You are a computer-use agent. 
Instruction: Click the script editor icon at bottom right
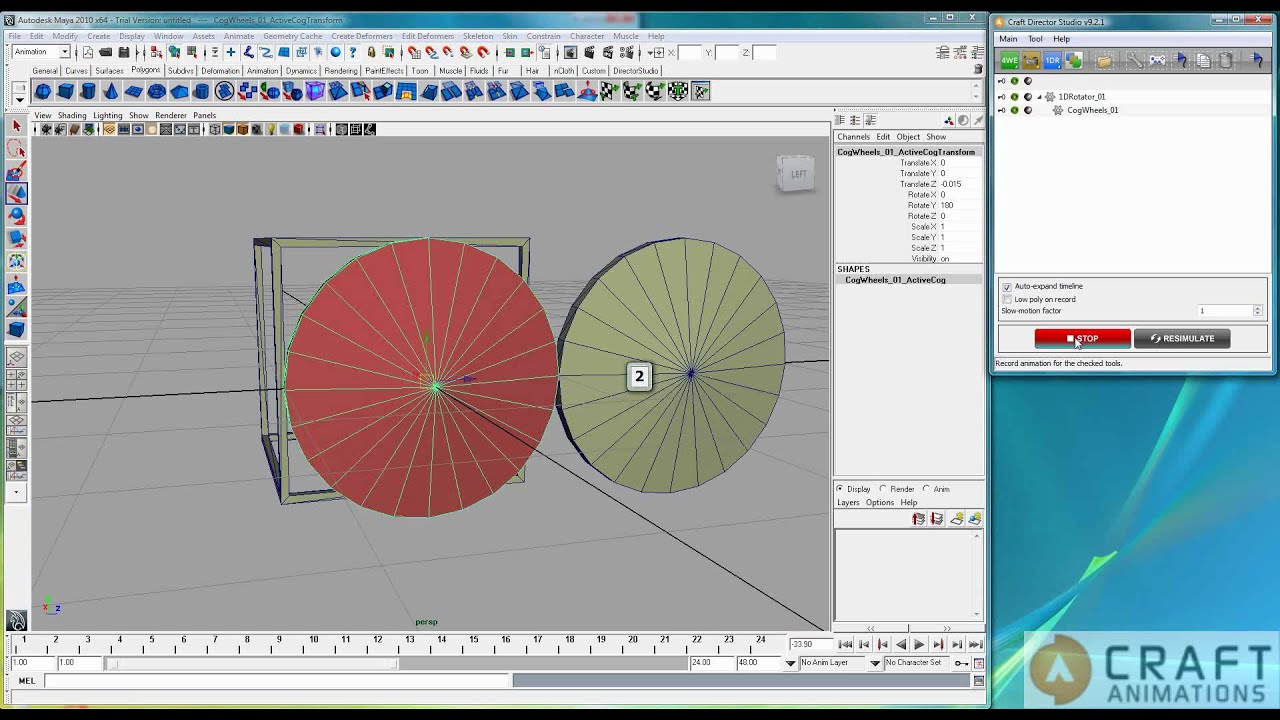(979, 681)
